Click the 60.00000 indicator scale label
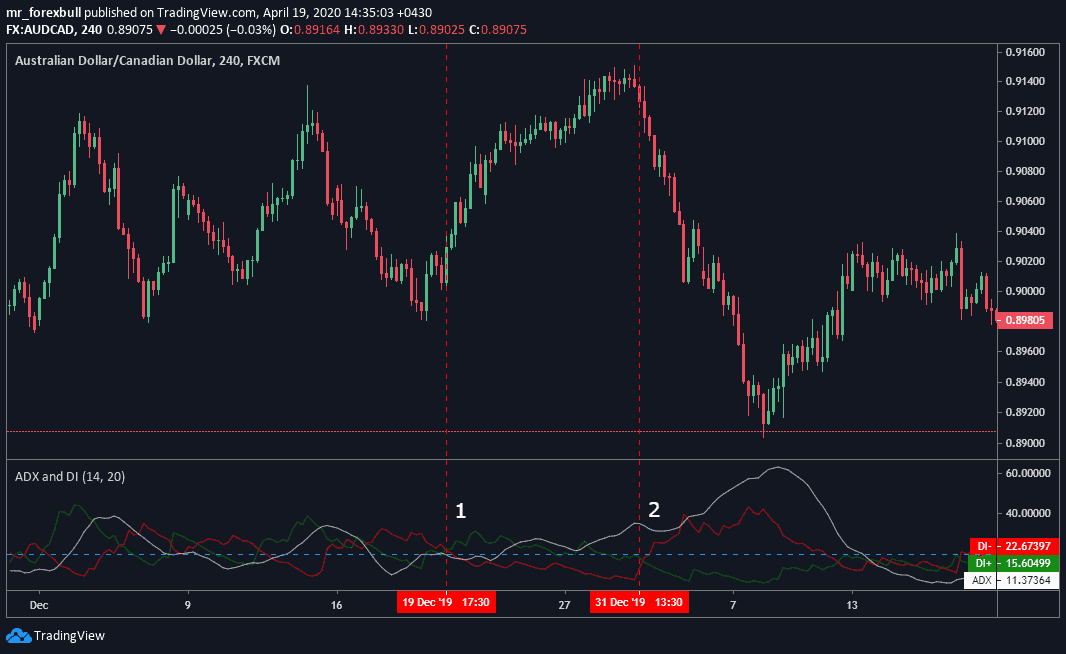 (1032, 472)
